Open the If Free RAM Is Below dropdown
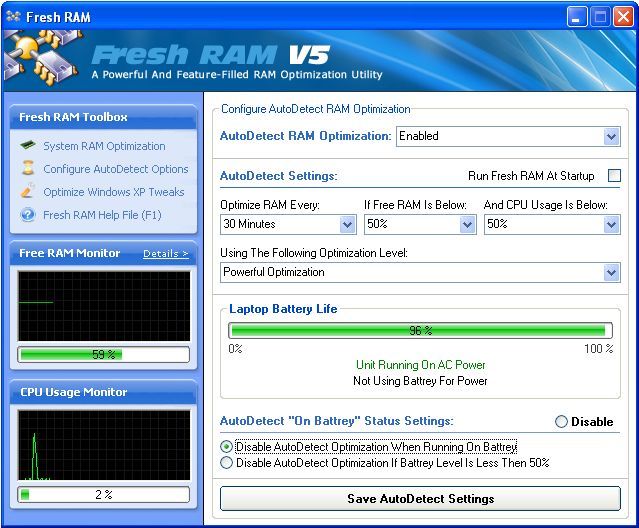 (x=420, y=224)
